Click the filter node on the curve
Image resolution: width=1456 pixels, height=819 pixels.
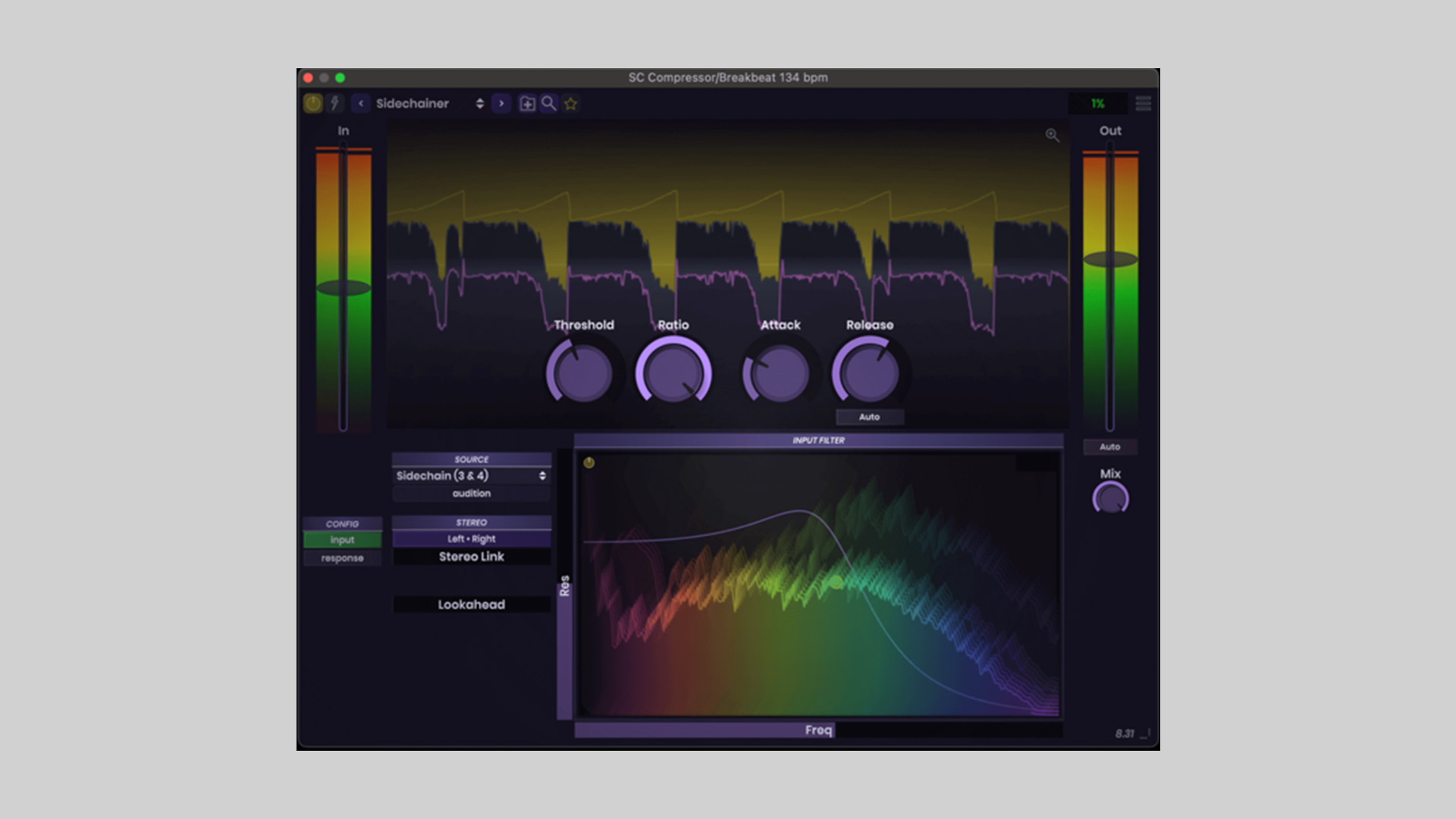836,582
